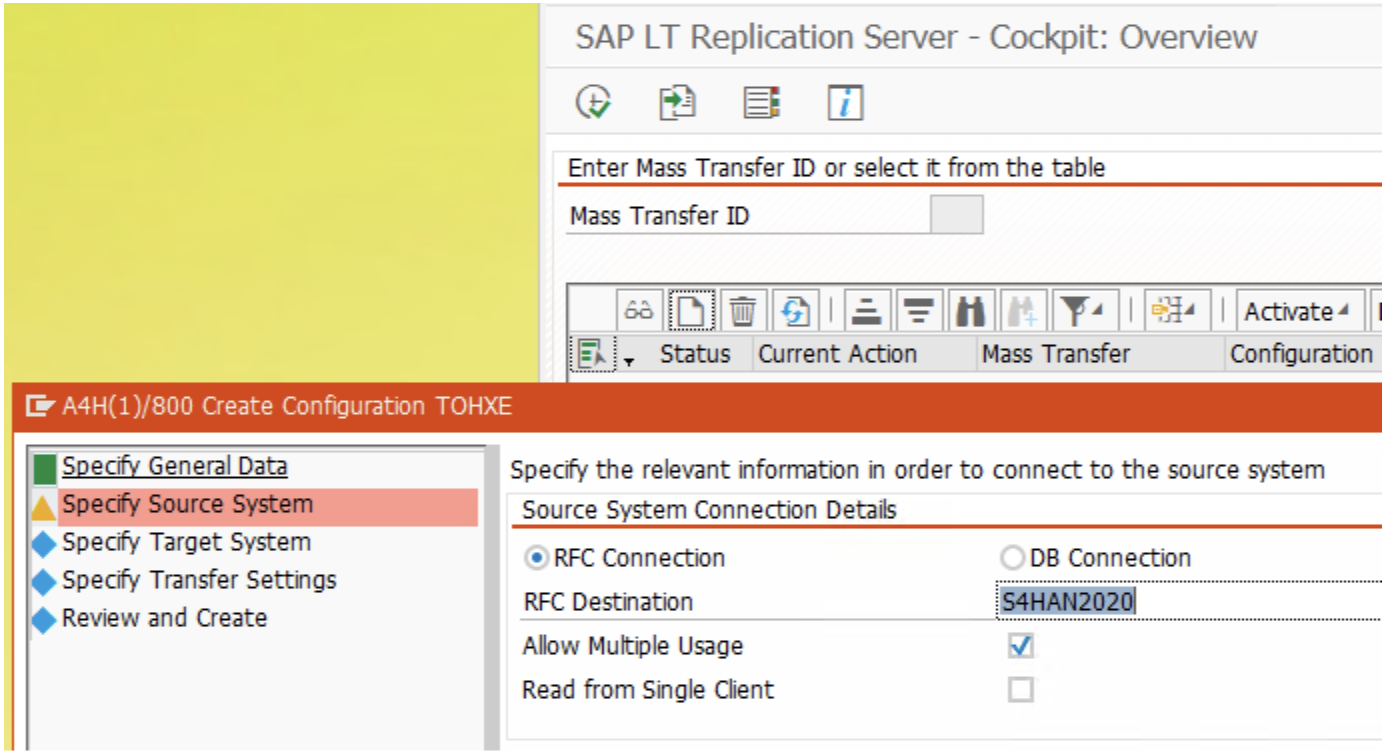
Task: Select the Review and Create step
Action: point(164,618)
